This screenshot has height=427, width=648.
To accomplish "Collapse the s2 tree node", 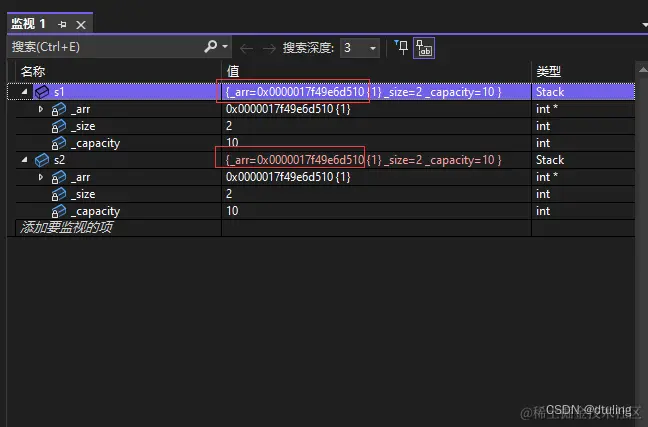I will pyautogui.click(x=24, y=160).
